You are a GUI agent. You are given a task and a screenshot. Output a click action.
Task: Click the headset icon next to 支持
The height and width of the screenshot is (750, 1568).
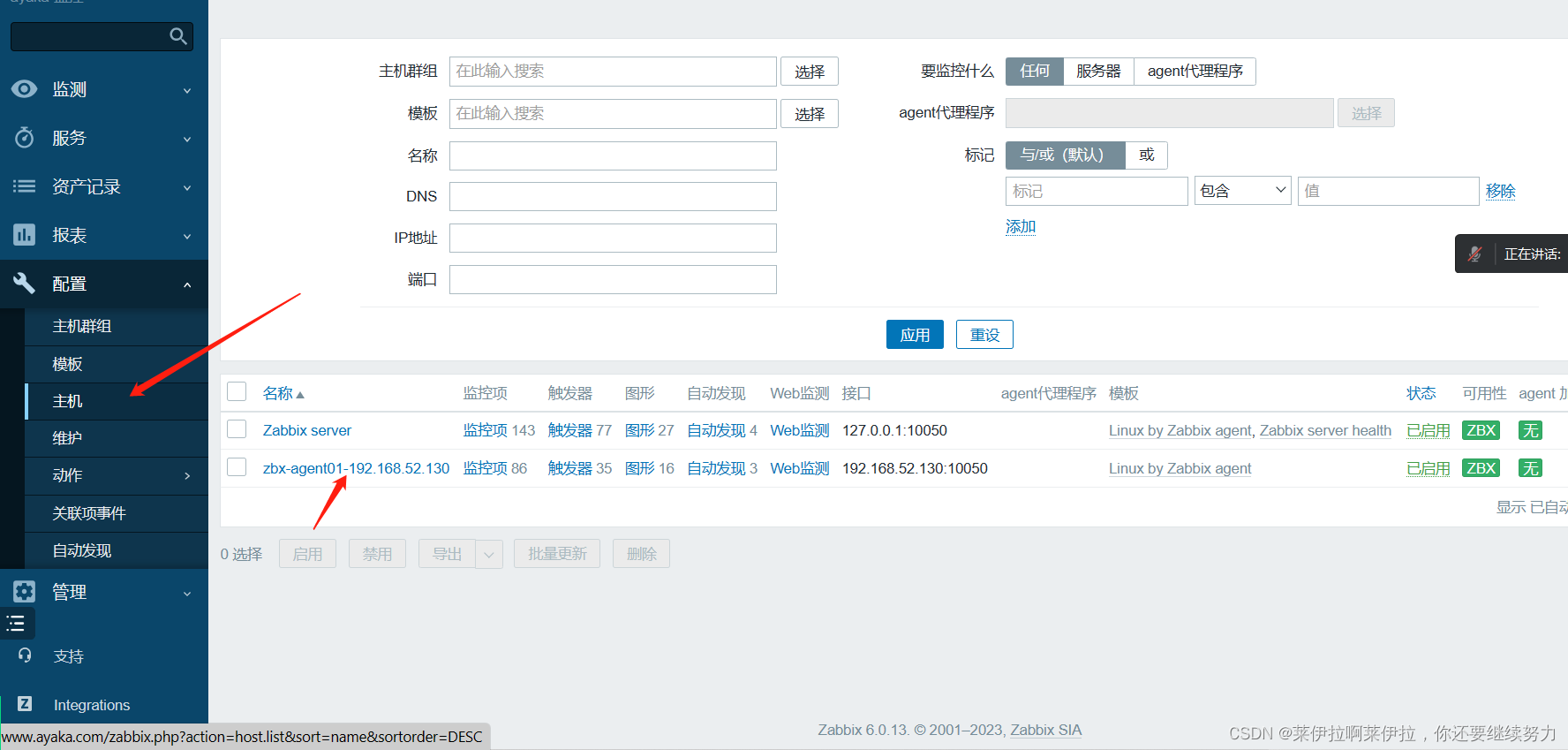25,655
